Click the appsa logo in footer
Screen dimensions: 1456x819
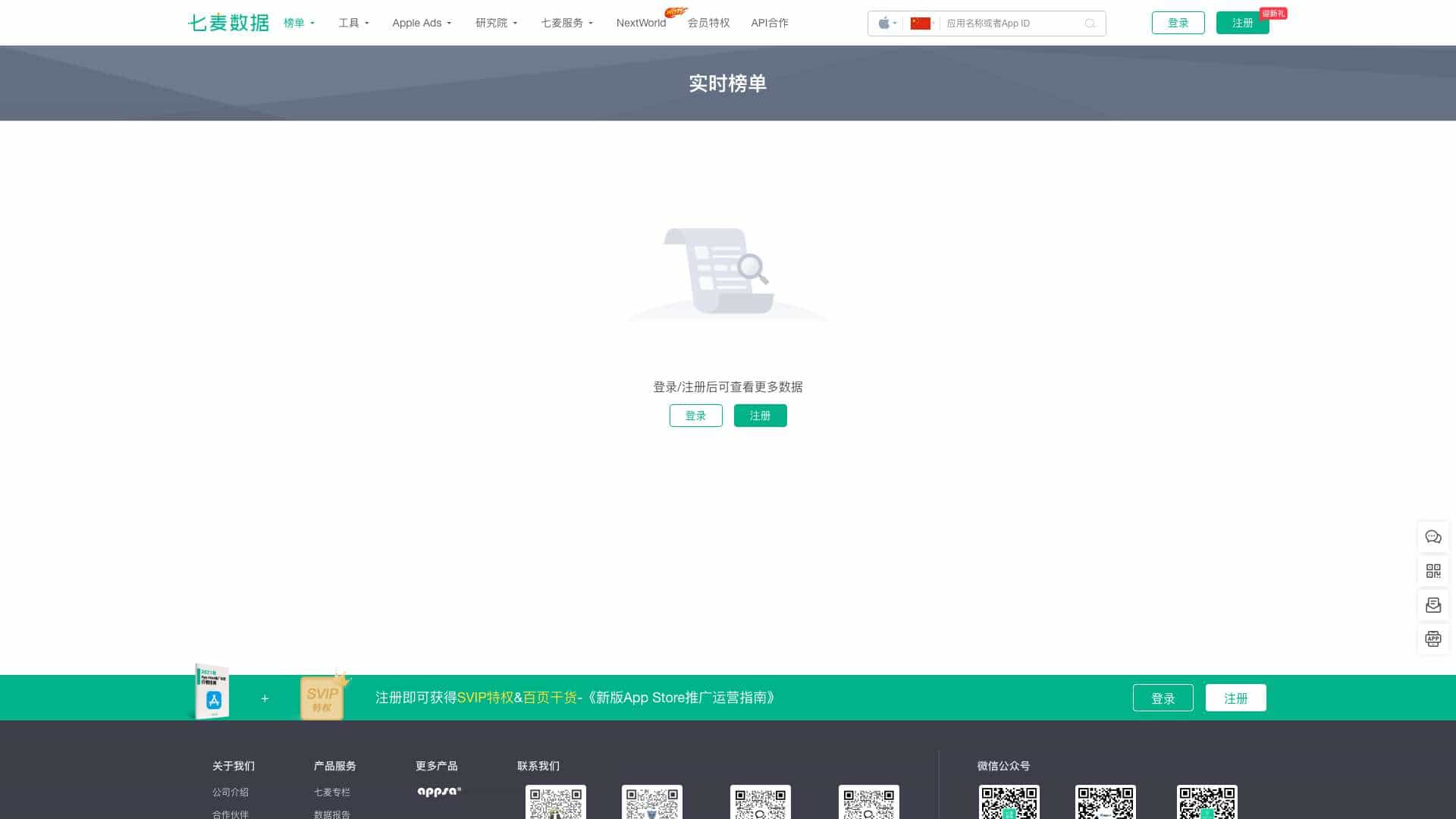(439, 791)
